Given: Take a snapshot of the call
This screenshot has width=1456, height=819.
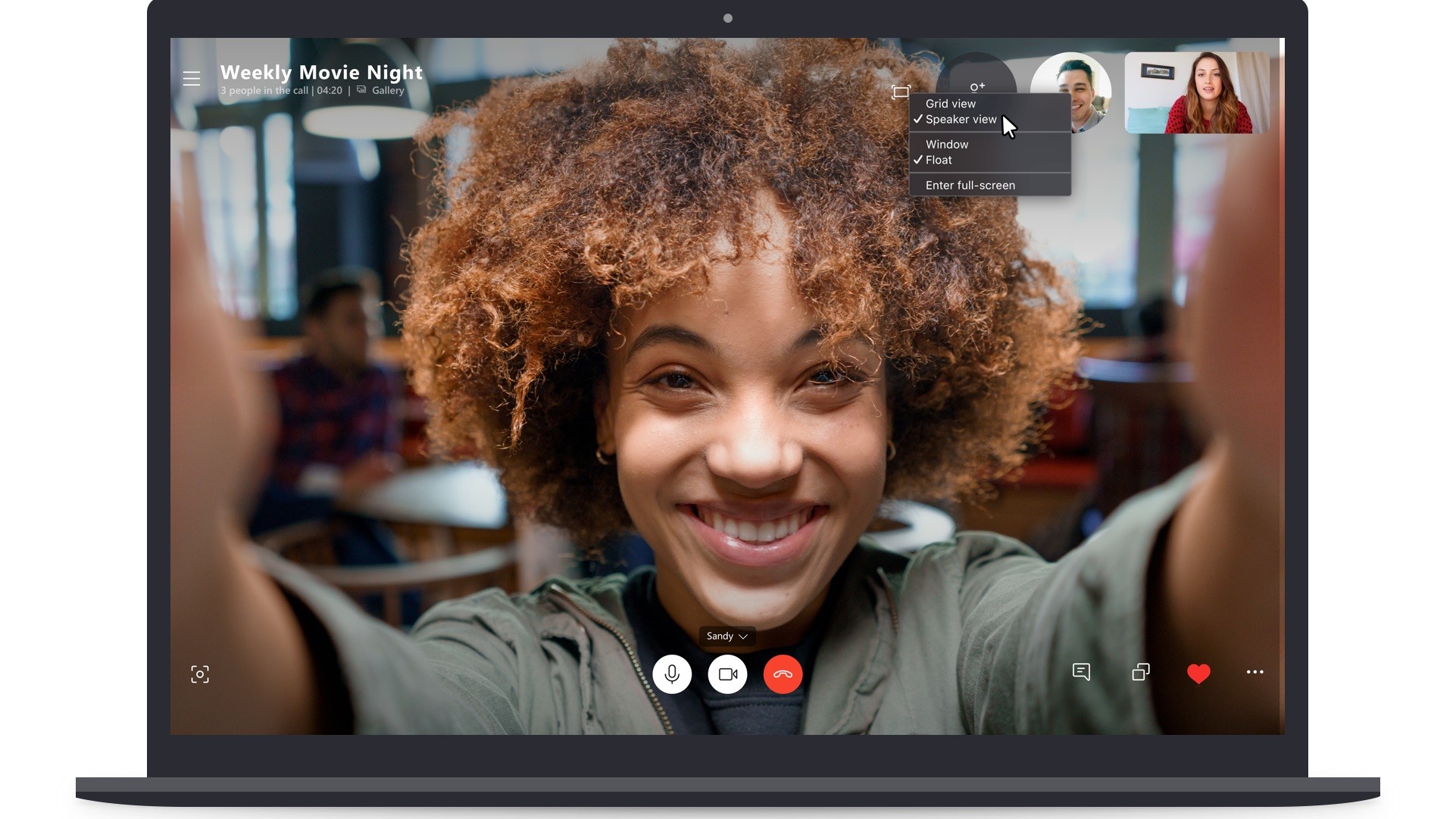Looking at the screenshot, I should coord(200,674).
